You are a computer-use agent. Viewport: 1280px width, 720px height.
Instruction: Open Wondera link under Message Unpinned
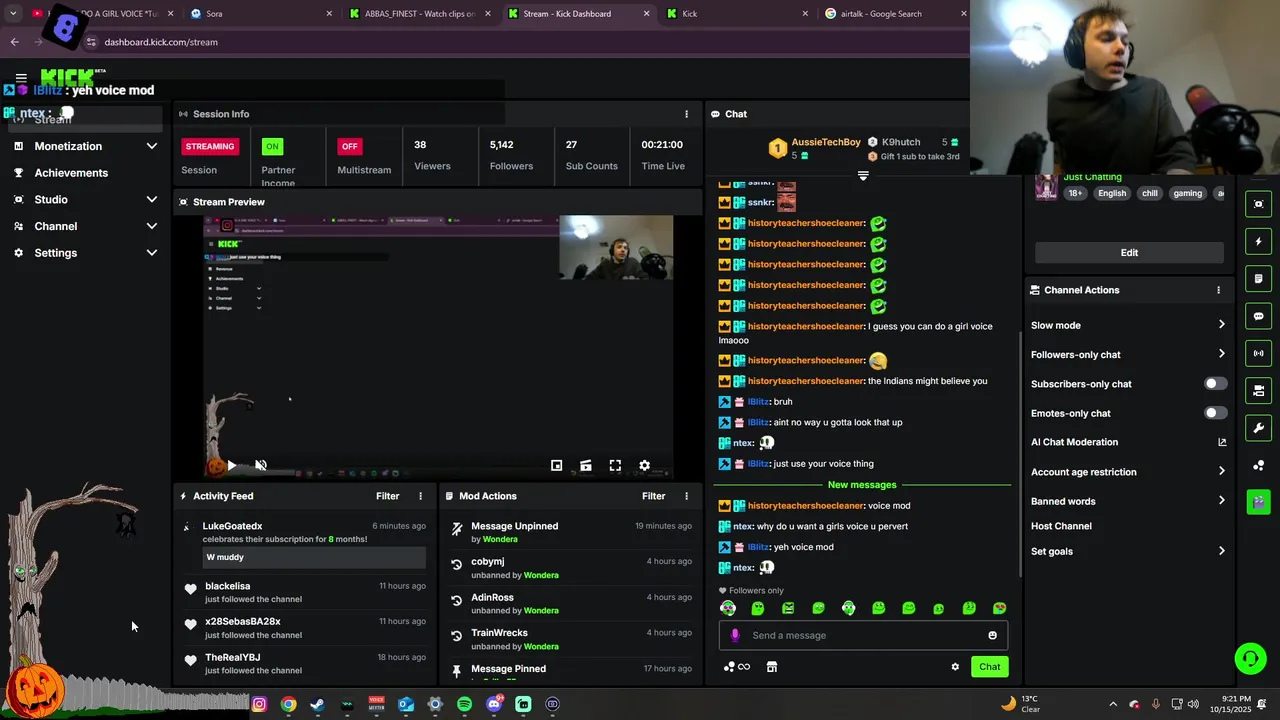pos(500,540)
